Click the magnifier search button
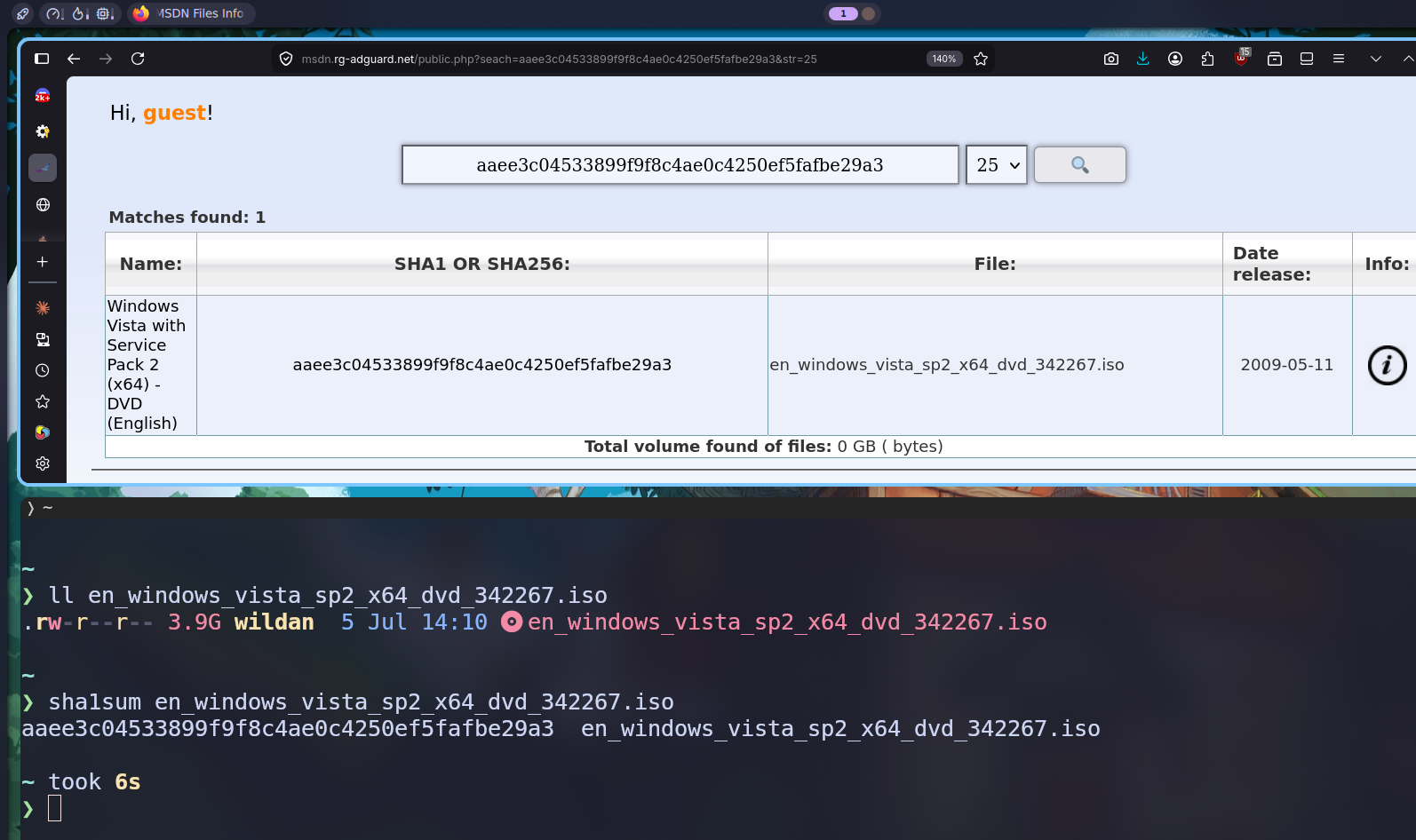The width and height of the screenshot is (1416, 840). pyautogui.click(x=1080, y=165)
